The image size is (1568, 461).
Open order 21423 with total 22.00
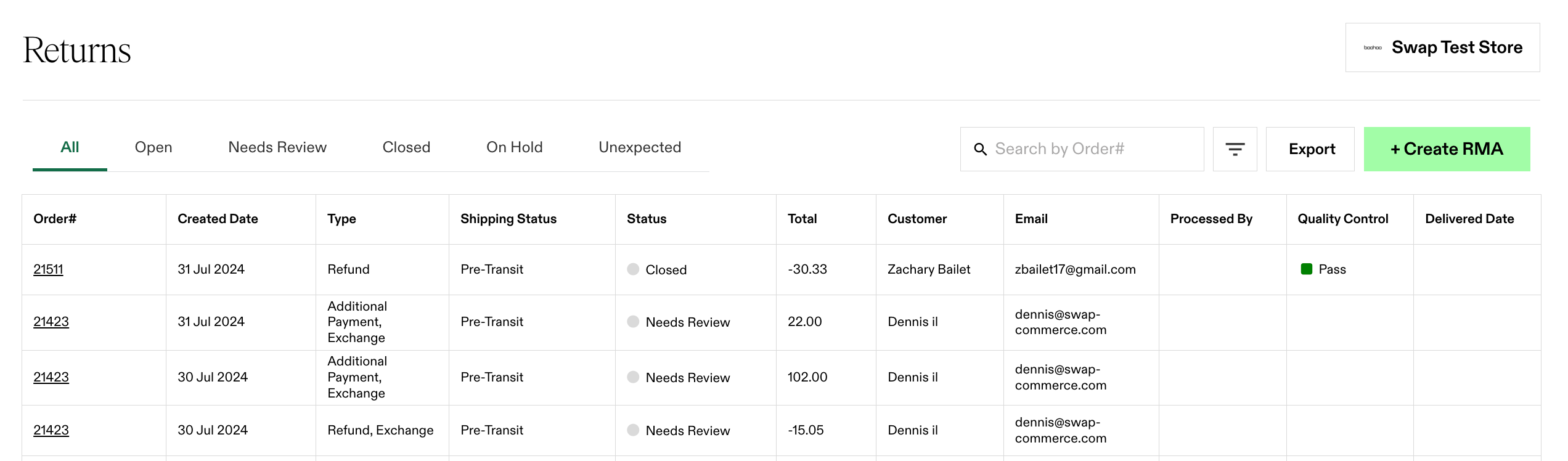51,322
